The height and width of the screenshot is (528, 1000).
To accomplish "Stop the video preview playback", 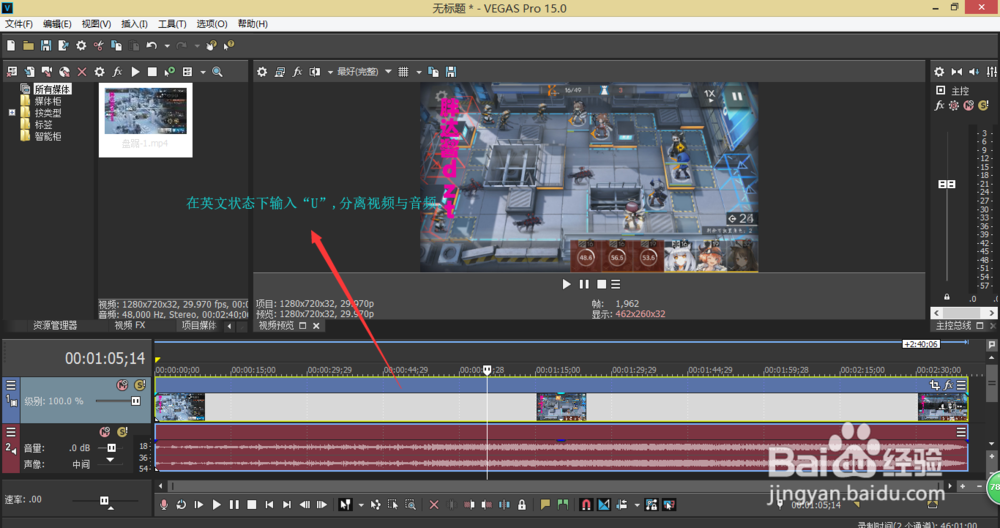I will click(x=601, y=284).
